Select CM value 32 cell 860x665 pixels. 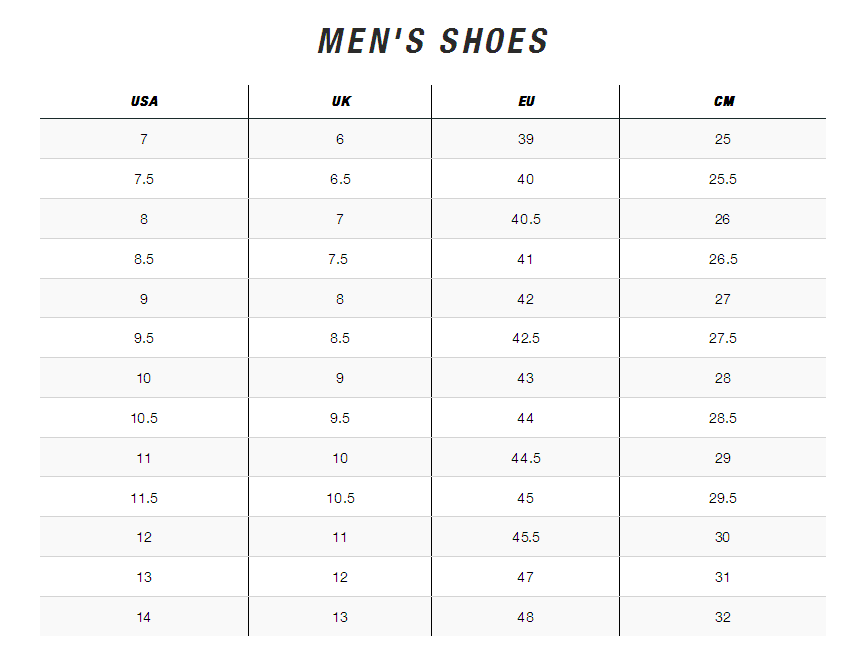click(x=723, y=617)
